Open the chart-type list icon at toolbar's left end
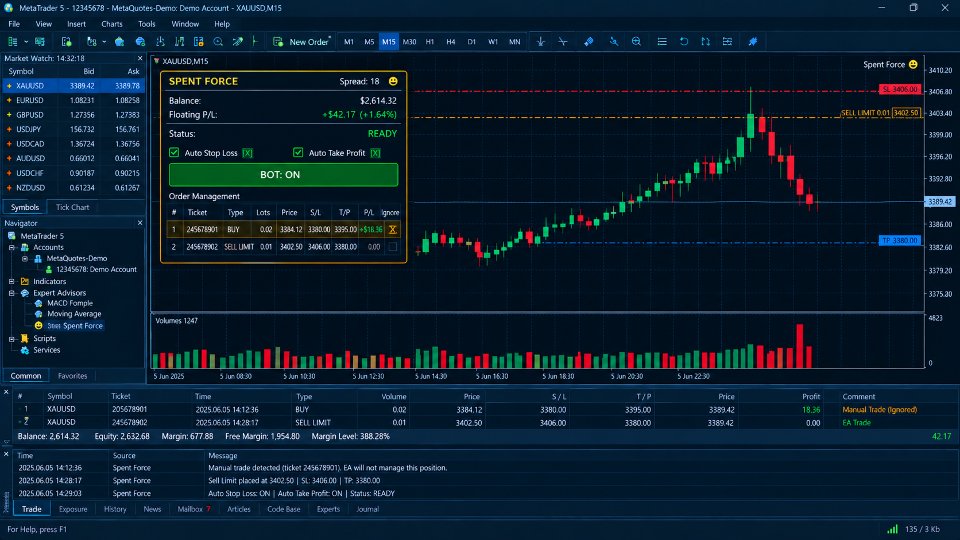Screen dimensions: 960x540 pos(12,42)
